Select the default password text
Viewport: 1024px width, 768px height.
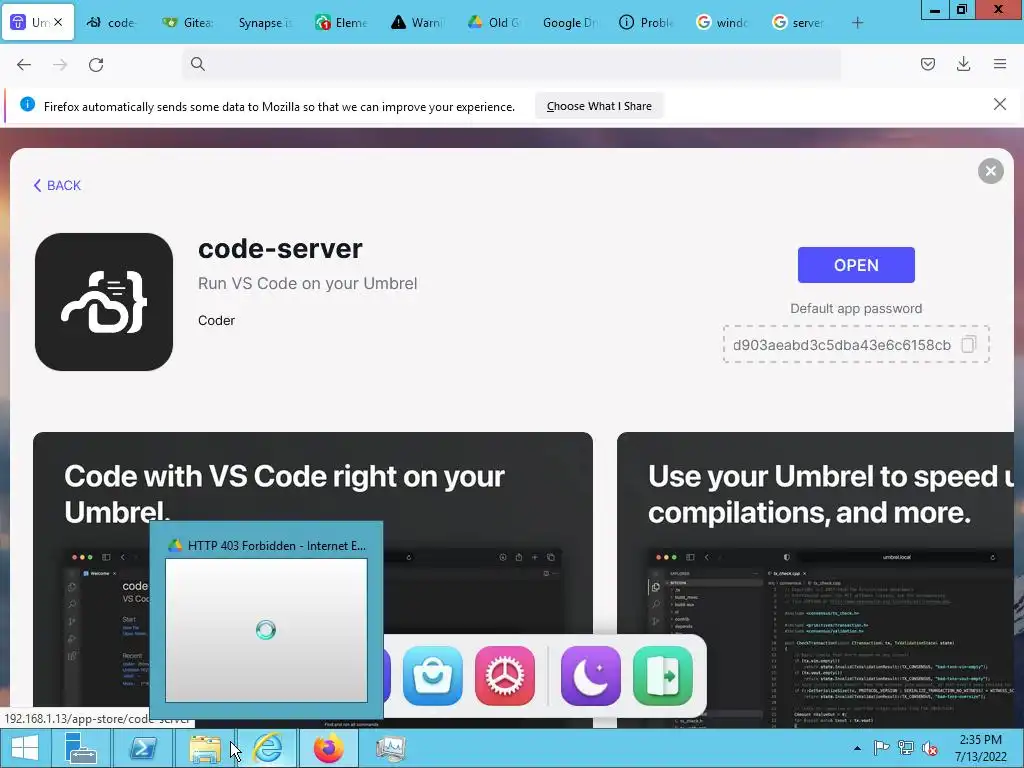pyautogui.click(x=841, y=345)
